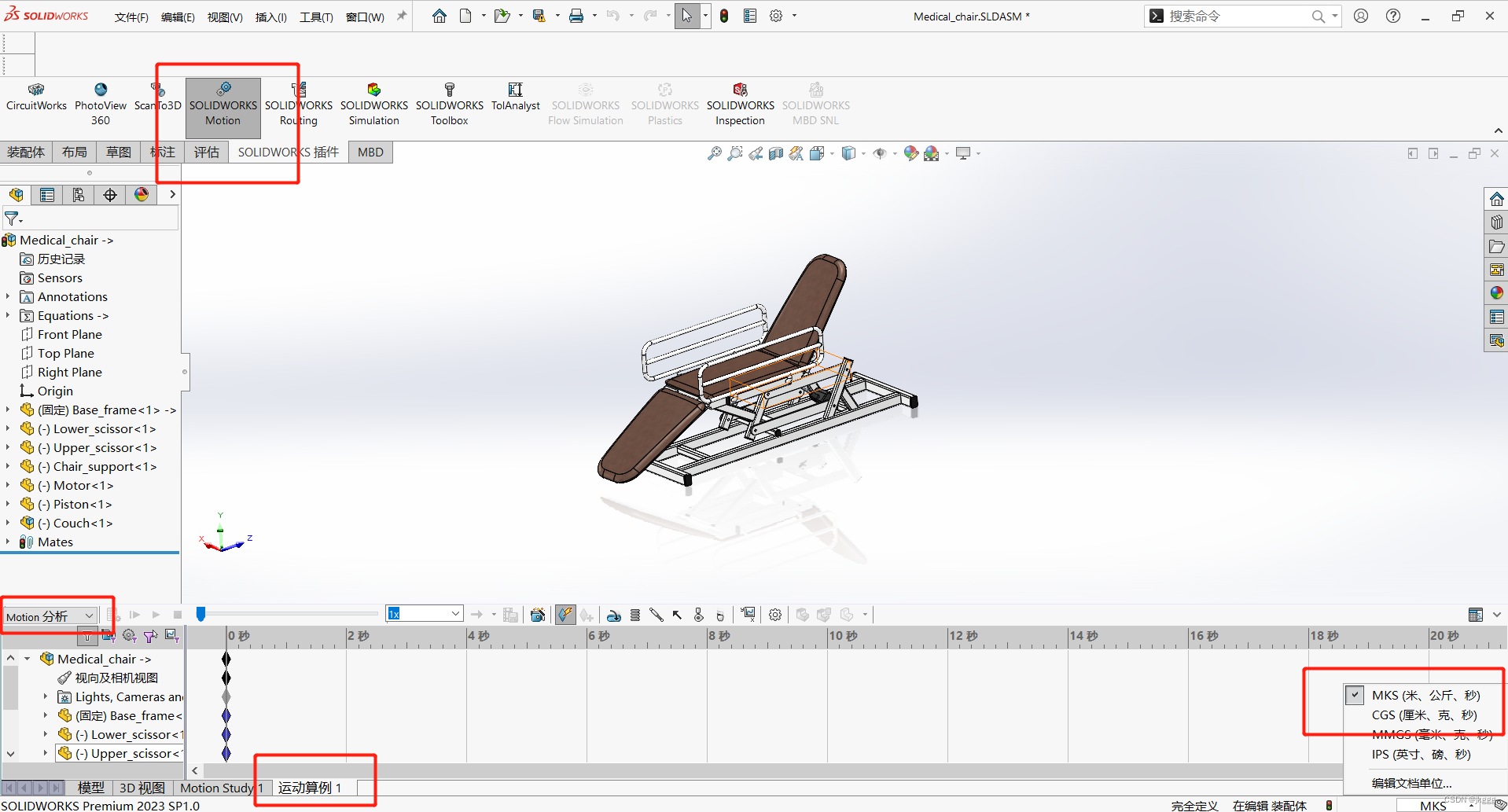Open the Motion 分析 study type dropdown
Screen dimensions: 1508x812
click(x=50, y=616)
